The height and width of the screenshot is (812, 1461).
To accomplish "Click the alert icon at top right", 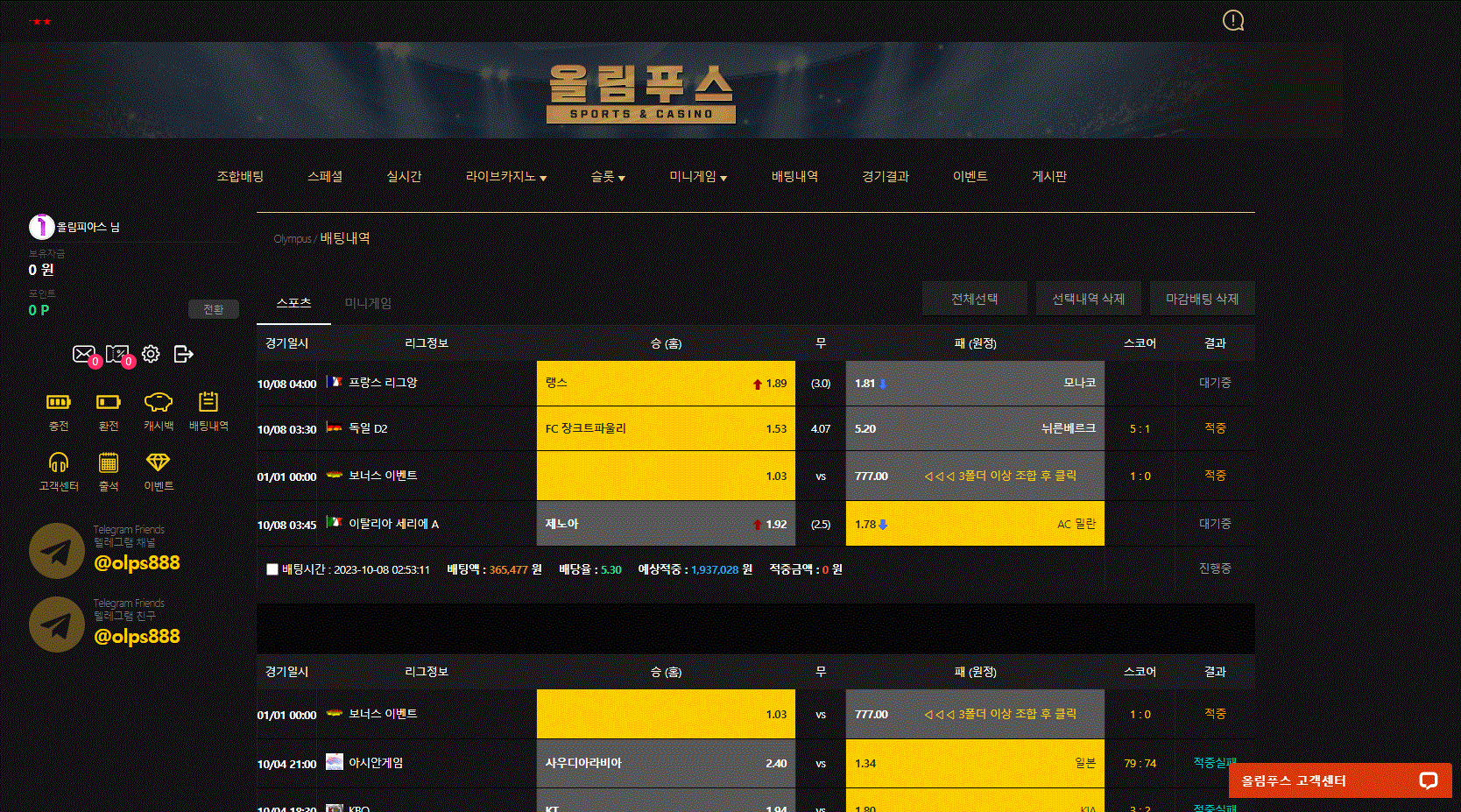I will pyautogui.click(x=1233, y=20).
